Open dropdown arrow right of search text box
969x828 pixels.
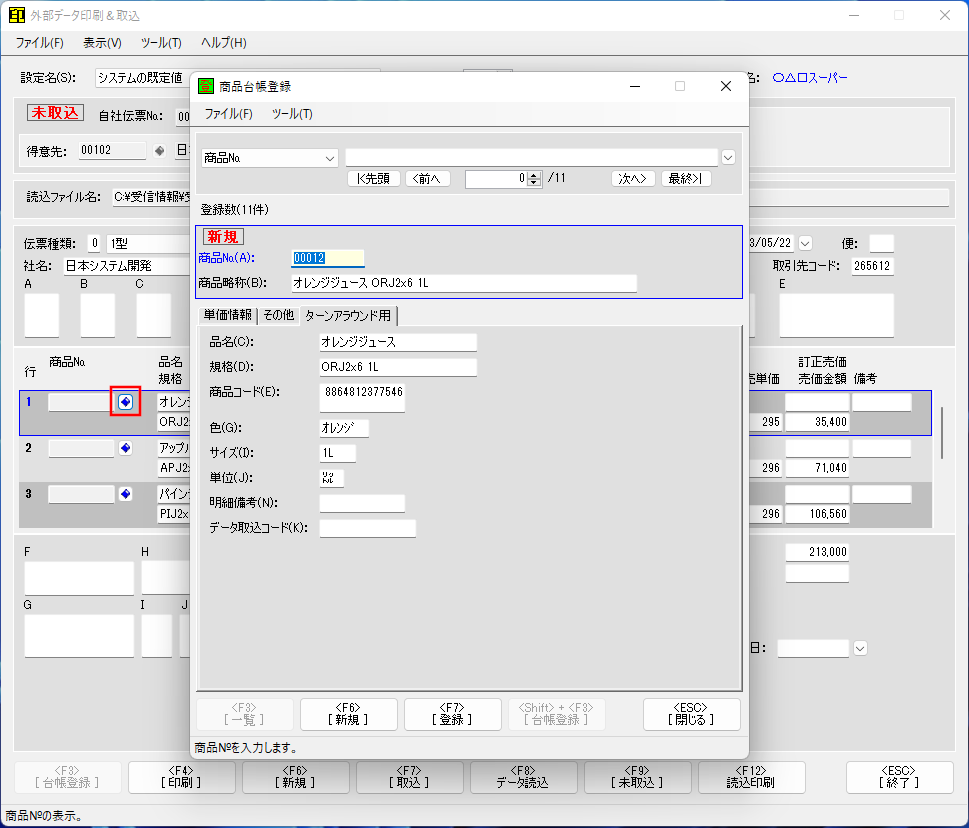pyautogui.click(x=728, y=157)
